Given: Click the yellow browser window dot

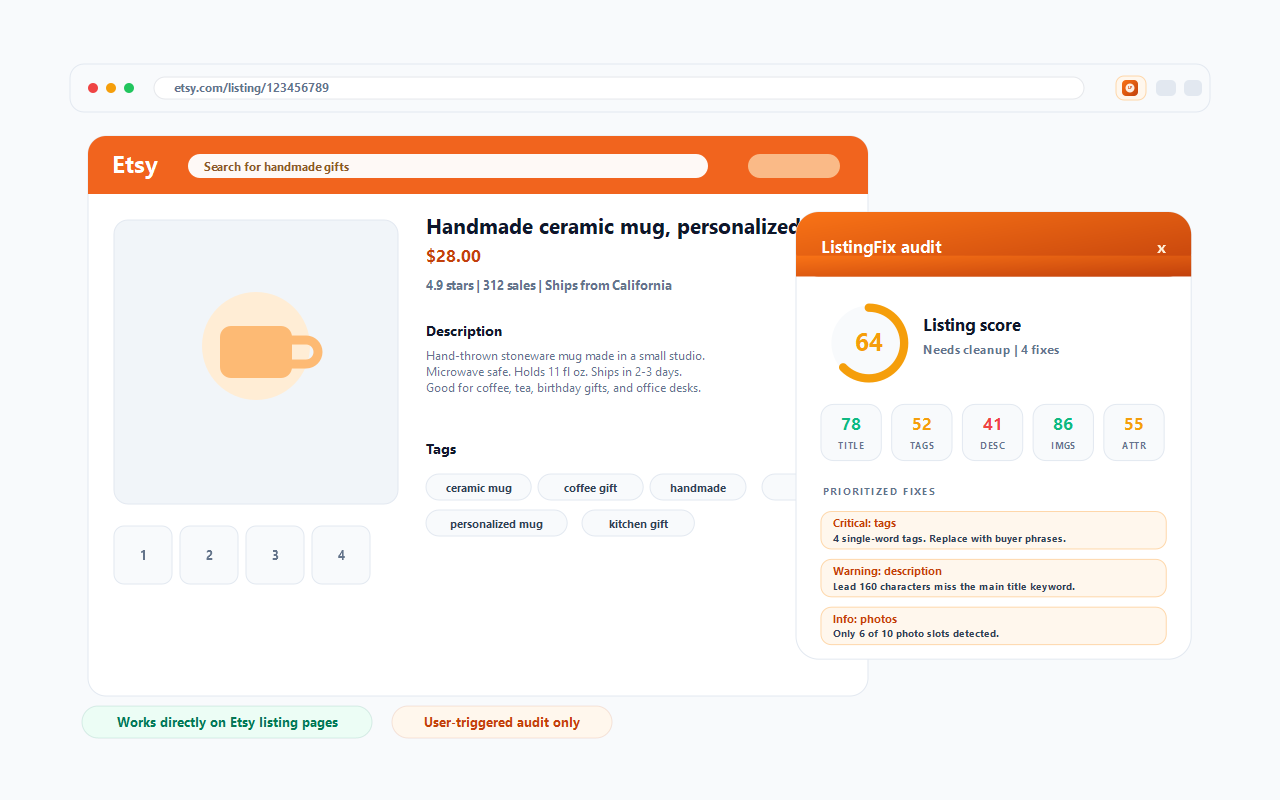Looking at the screenshot, I should [x=111, y=88].
